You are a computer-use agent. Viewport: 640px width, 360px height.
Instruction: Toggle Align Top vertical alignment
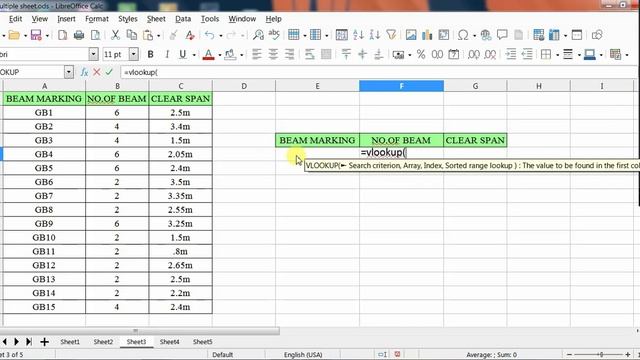(346, 54)
